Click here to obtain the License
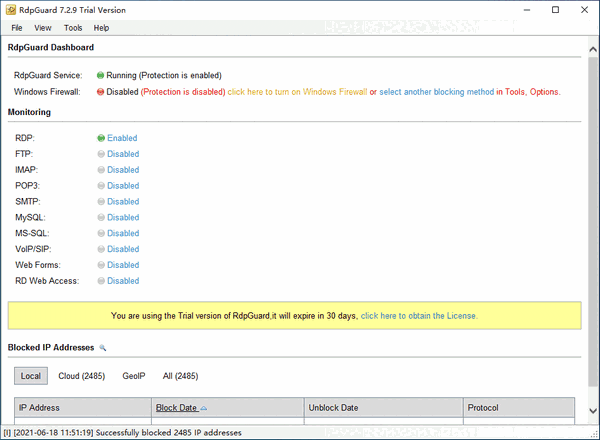 419,315
